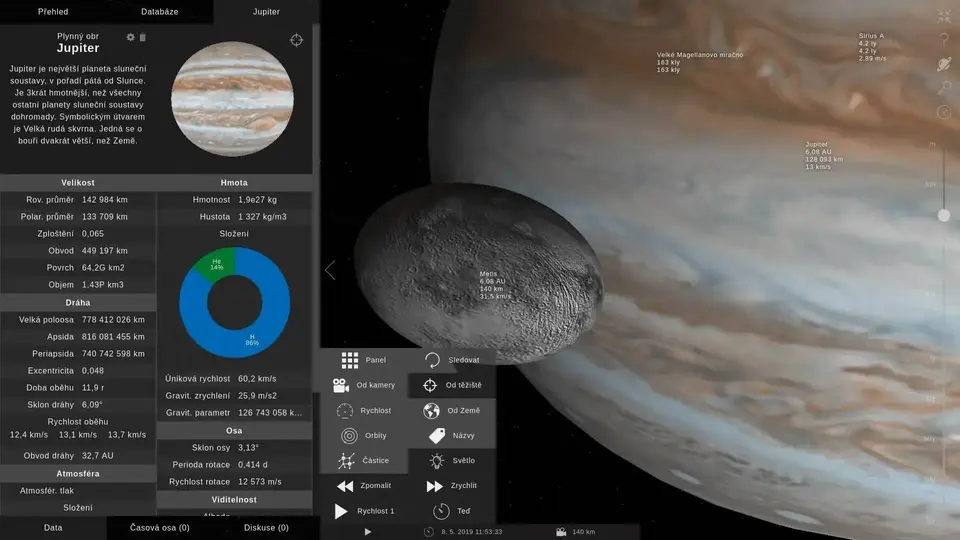Click the Viditelnost section header
This screenshot has height=540, width=960.
tap(234, 500)
